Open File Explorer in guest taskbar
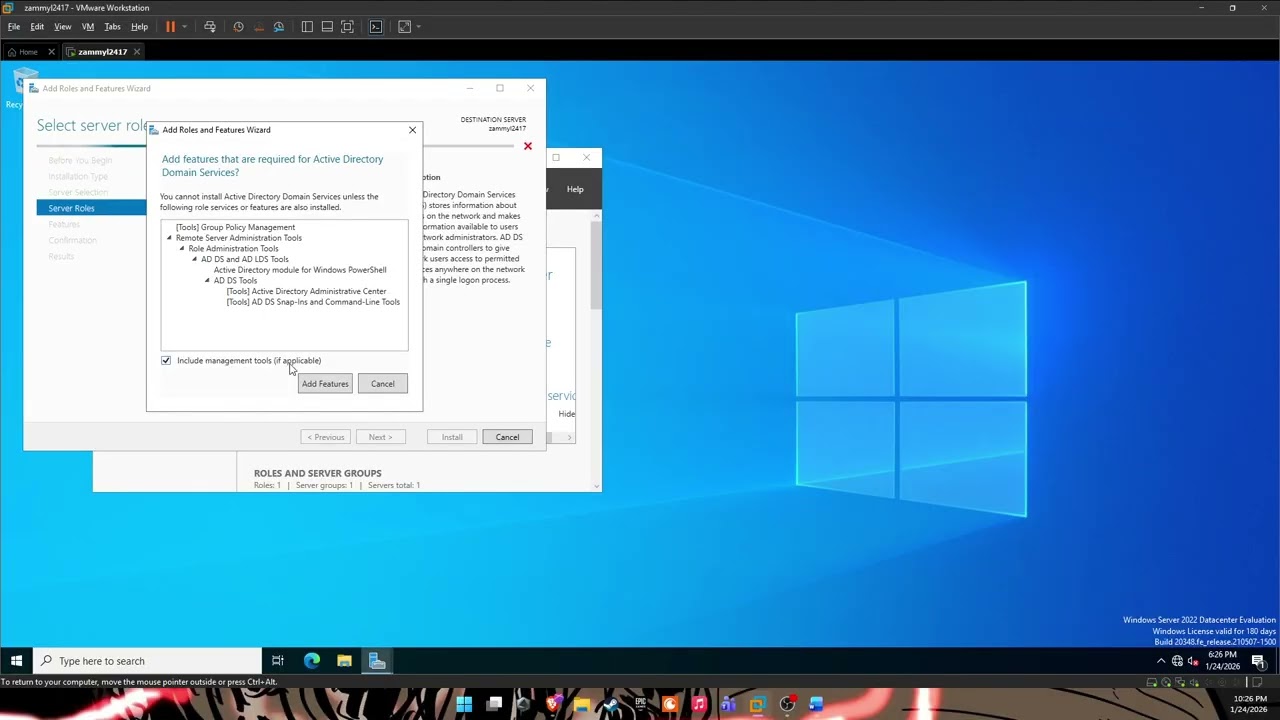Viewport: 1280px width, 720px height. (x=344, y=661)
